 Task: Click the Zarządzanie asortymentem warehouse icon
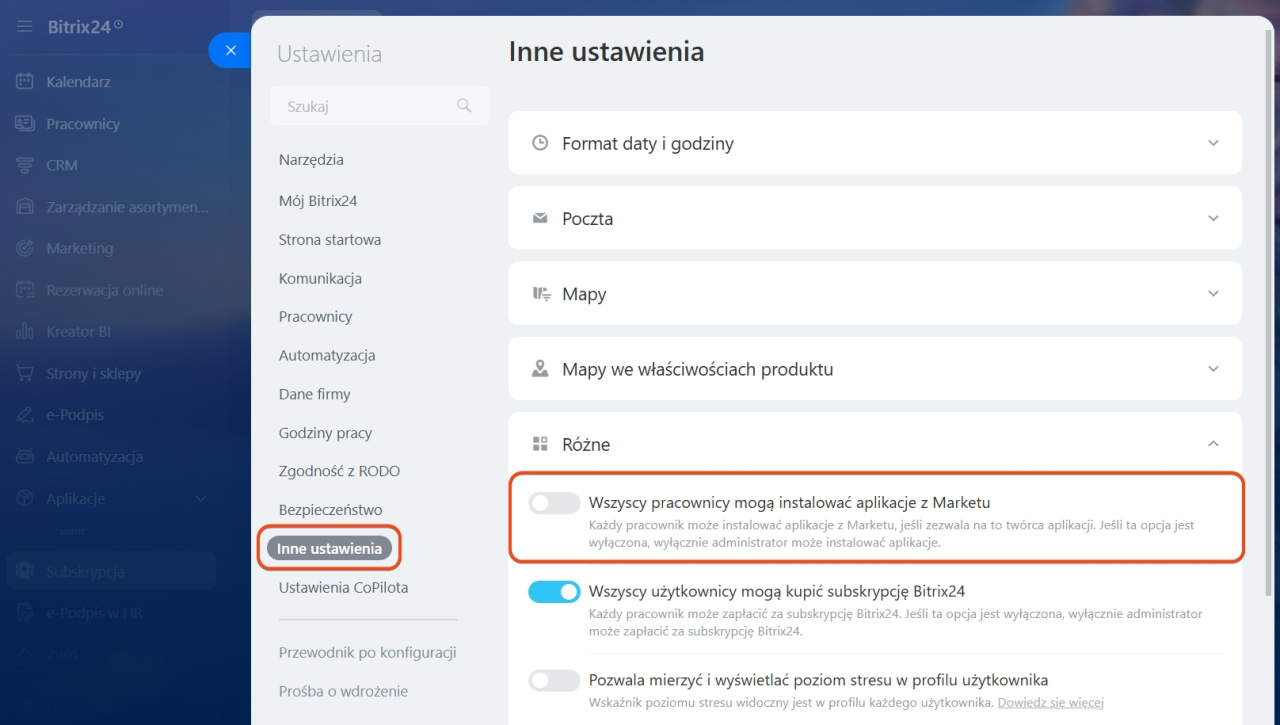pyautogui.click(x=25, y=207)
